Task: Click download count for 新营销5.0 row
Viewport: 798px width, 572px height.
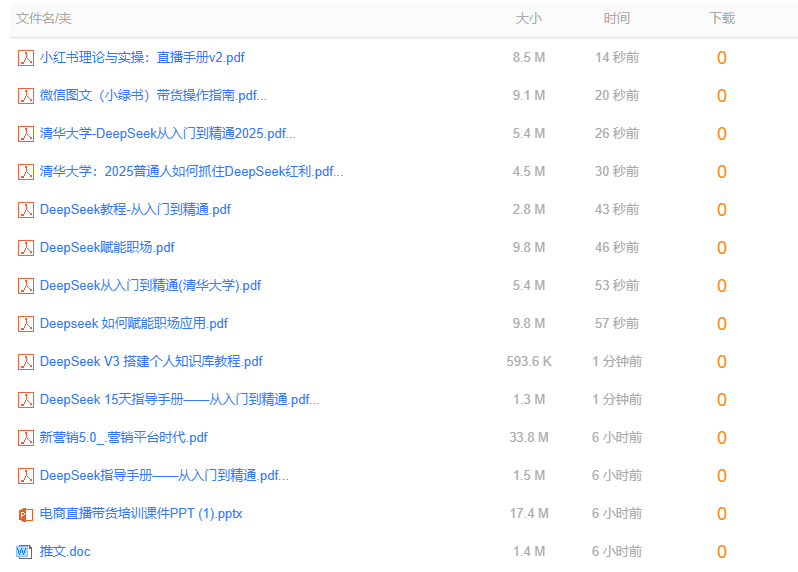Action: pyautogui.click(x=722, y=438)
